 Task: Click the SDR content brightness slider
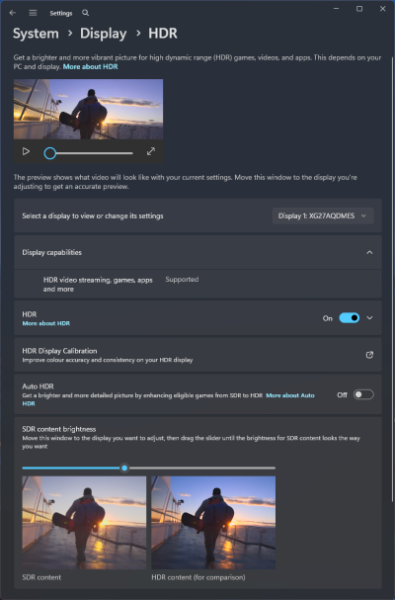[x=149, y=468]
